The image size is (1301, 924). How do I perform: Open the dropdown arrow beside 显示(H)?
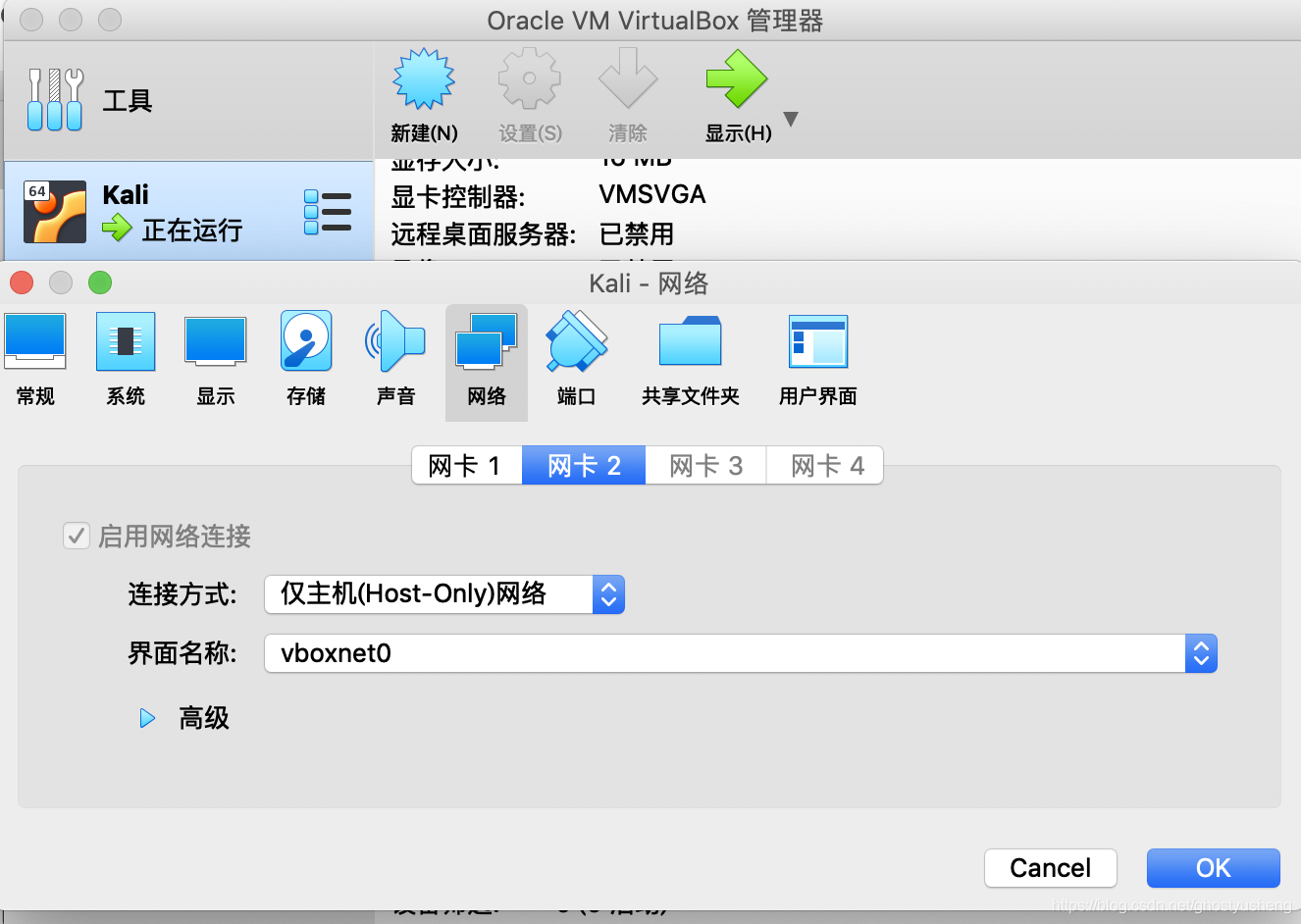pyautogui.click(x=791, y=120)
